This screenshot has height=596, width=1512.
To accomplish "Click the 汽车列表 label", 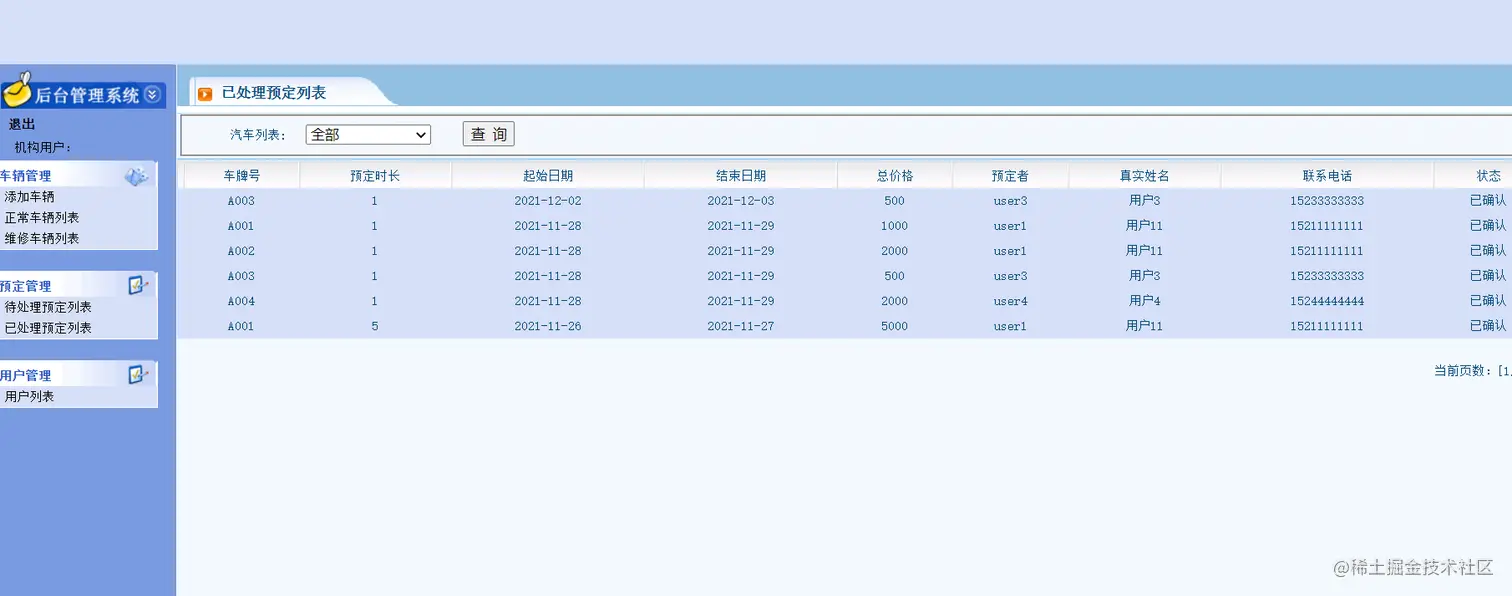I will [258, 135].
